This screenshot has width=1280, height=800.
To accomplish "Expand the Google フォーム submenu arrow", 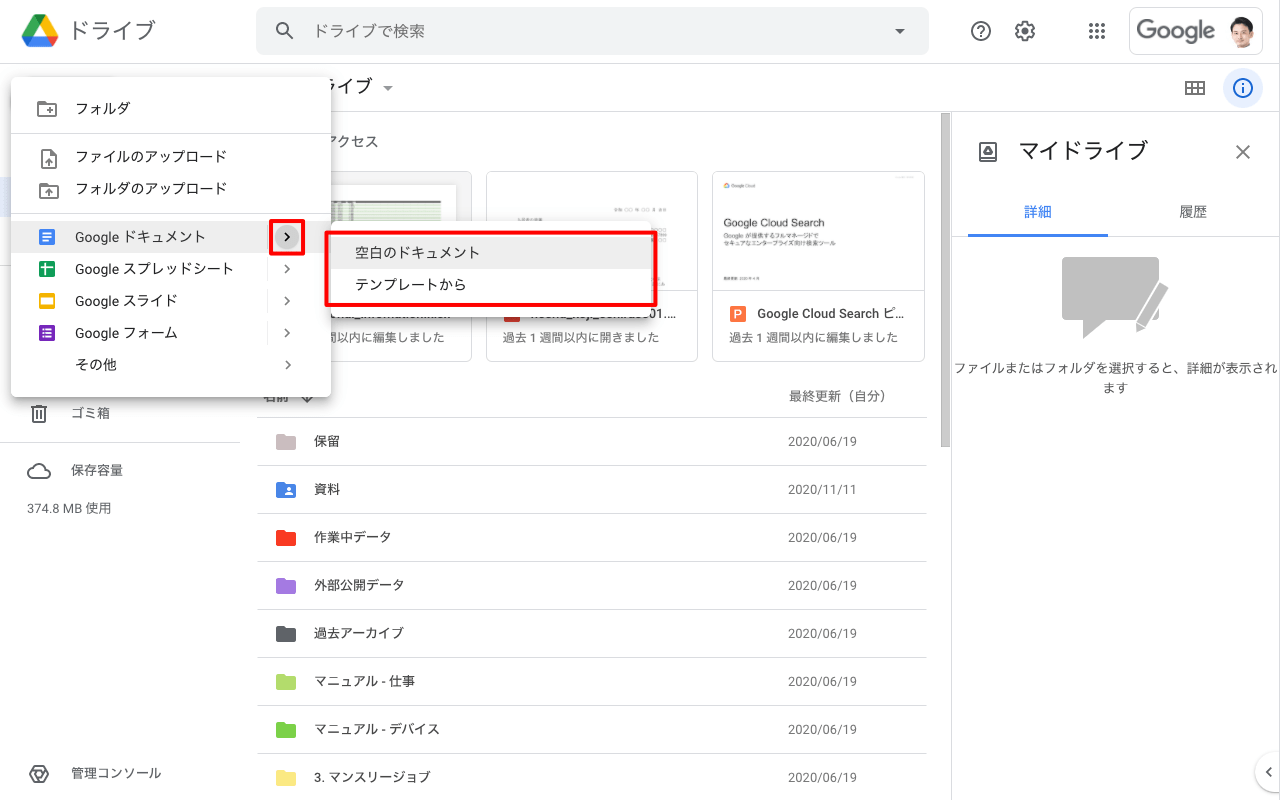I will 287,333.
